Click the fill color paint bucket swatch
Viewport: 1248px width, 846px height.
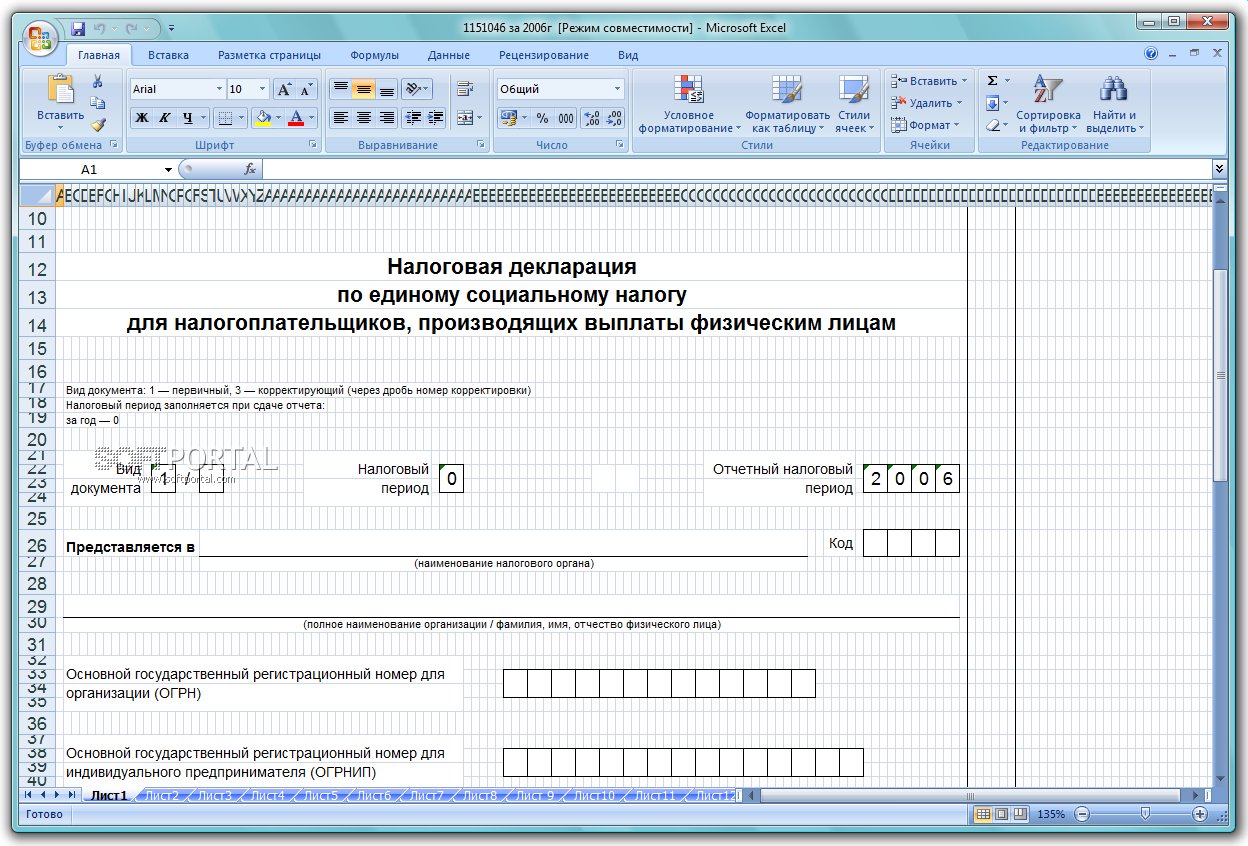263,118
